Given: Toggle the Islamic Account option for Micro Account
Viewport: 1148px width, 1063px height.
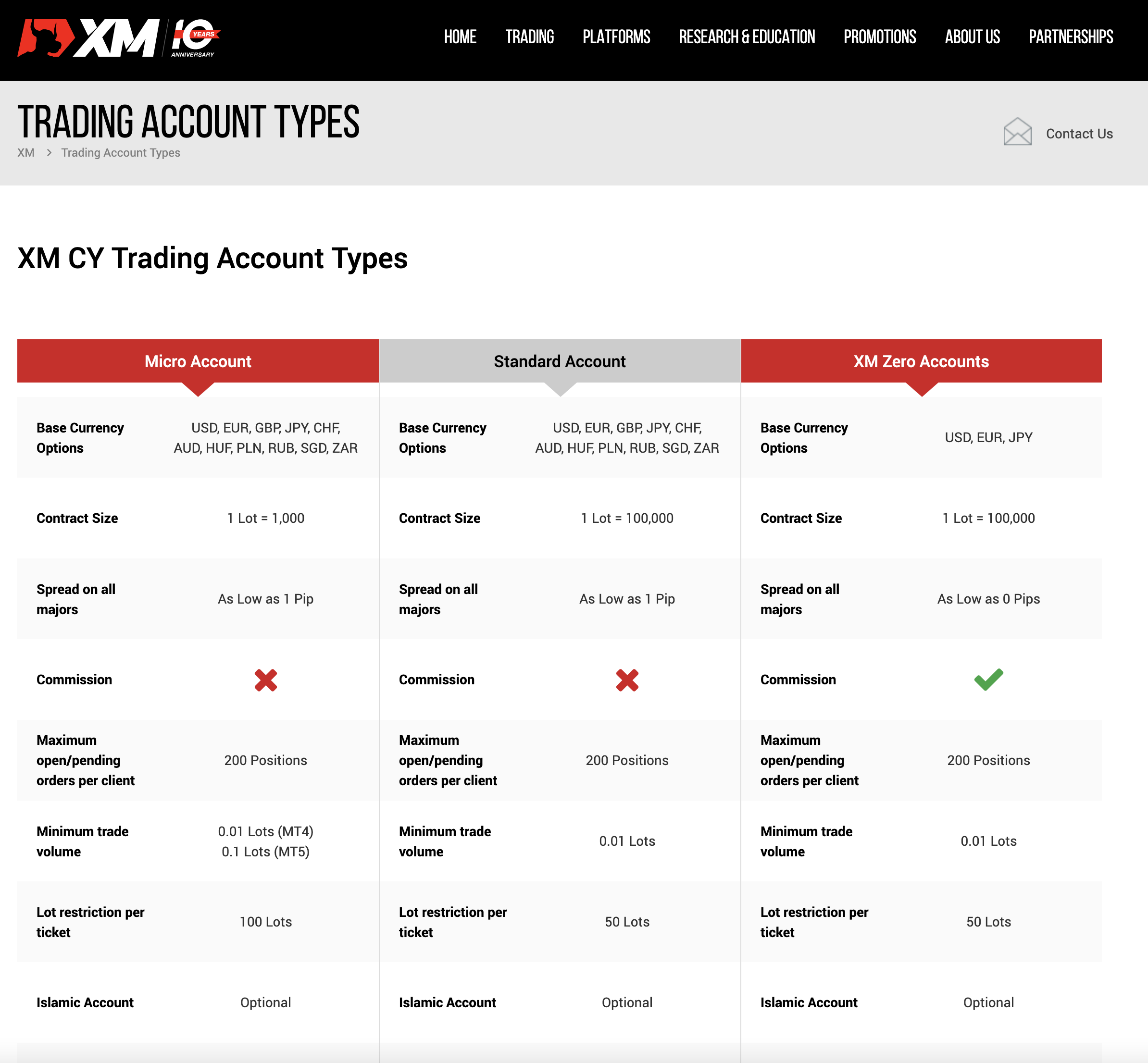Looking at the screenshot, I should 265,1001.
